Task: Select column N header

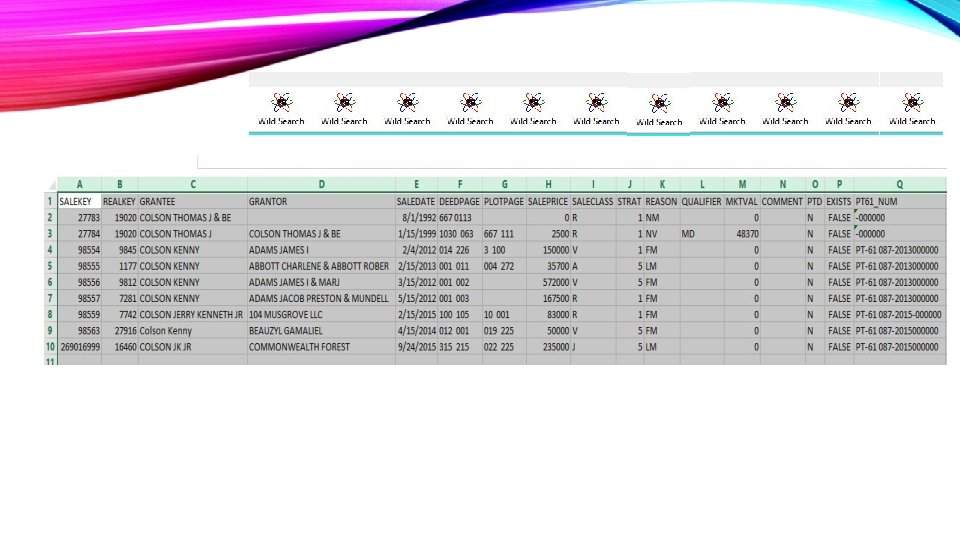Action: point(782,184)
